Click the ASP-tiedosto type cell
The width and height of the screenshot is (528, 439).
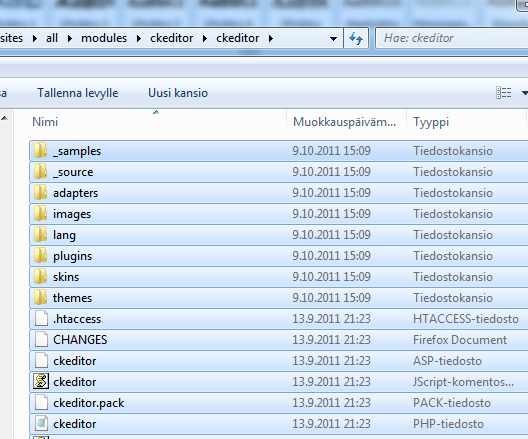448,361
